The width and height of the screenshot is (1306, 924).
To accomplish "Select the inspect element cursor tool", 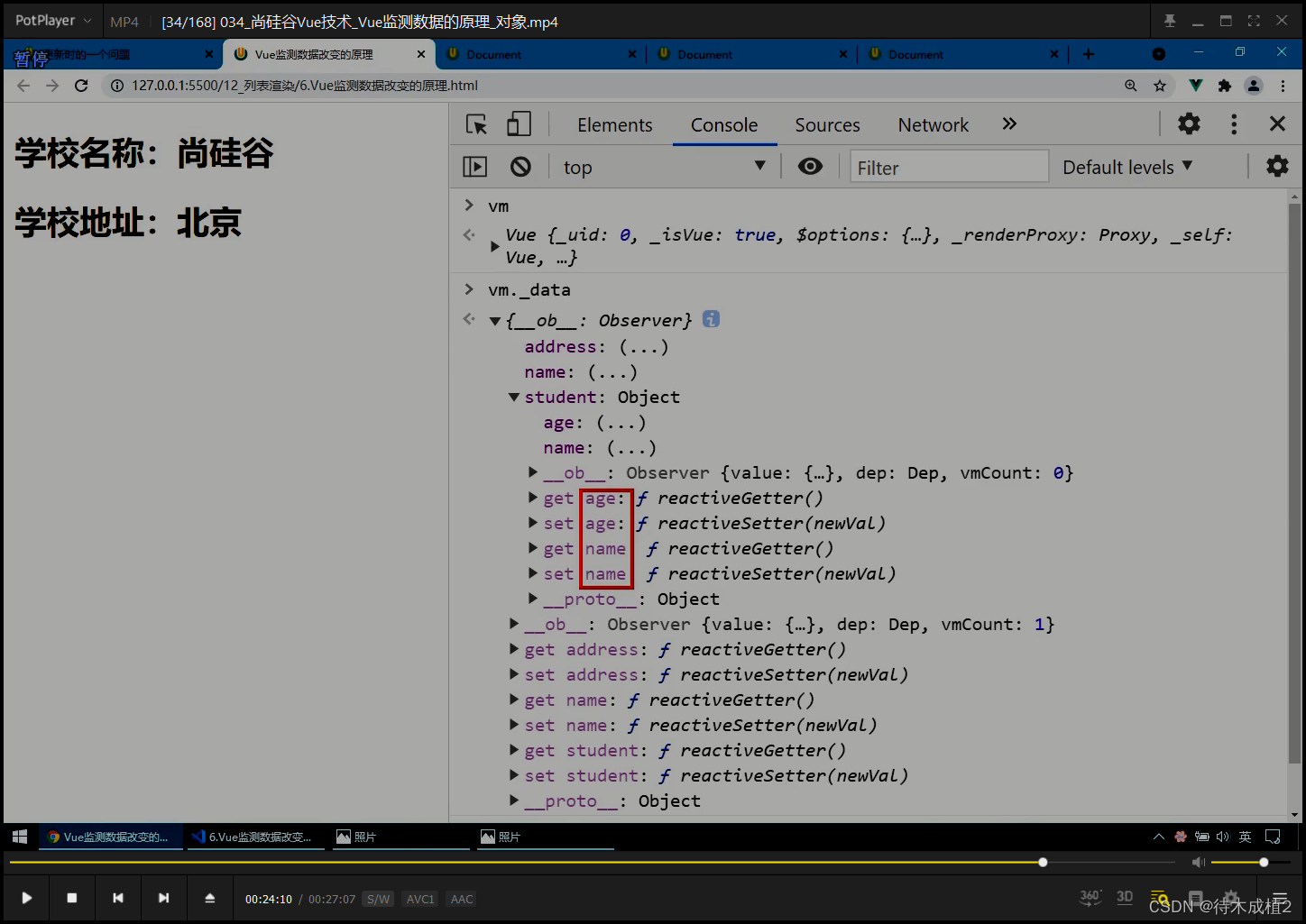I will 476,124.
